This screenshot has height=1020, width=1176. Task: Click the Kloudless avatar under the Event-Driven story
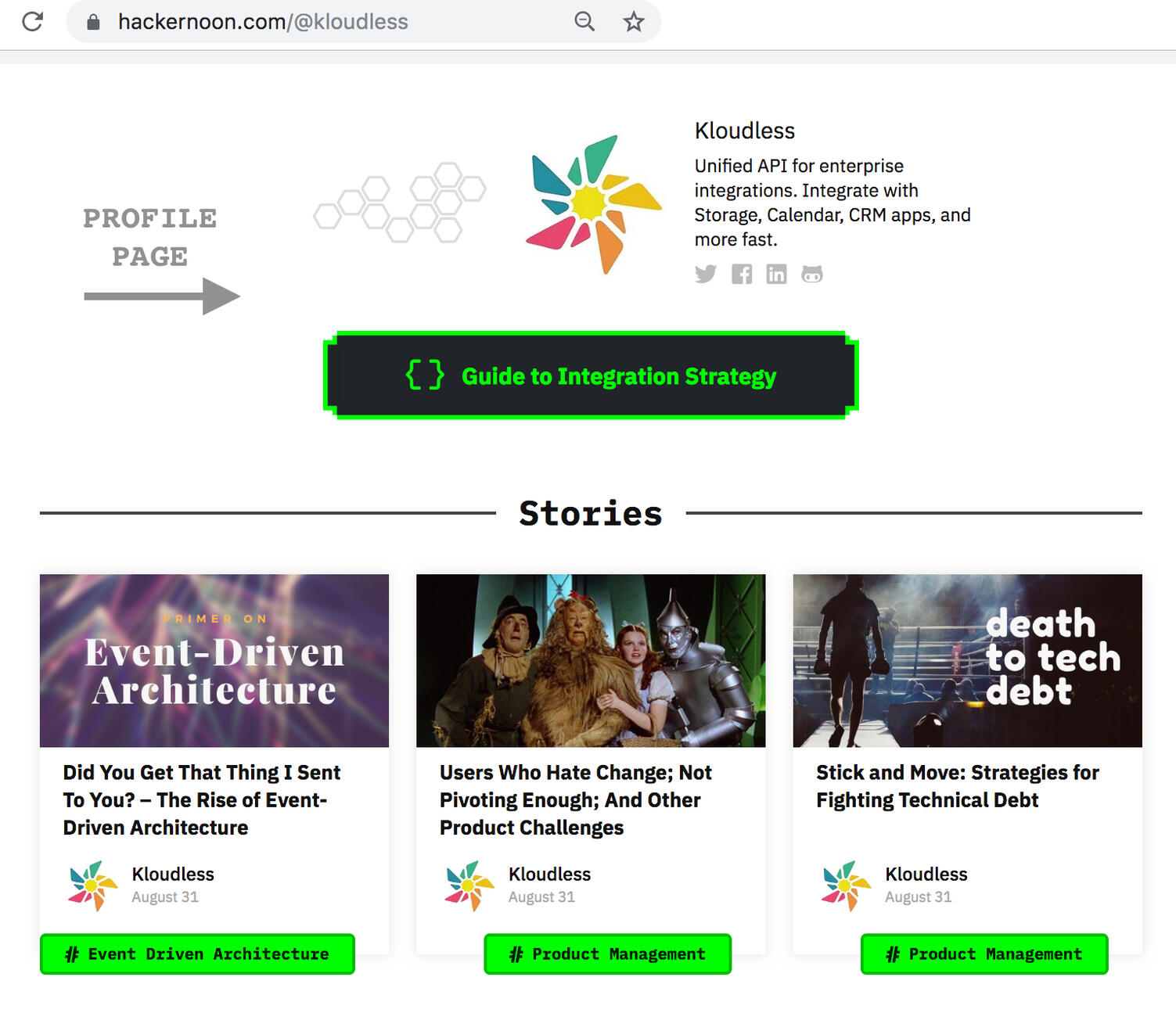[x=90, y=885]
